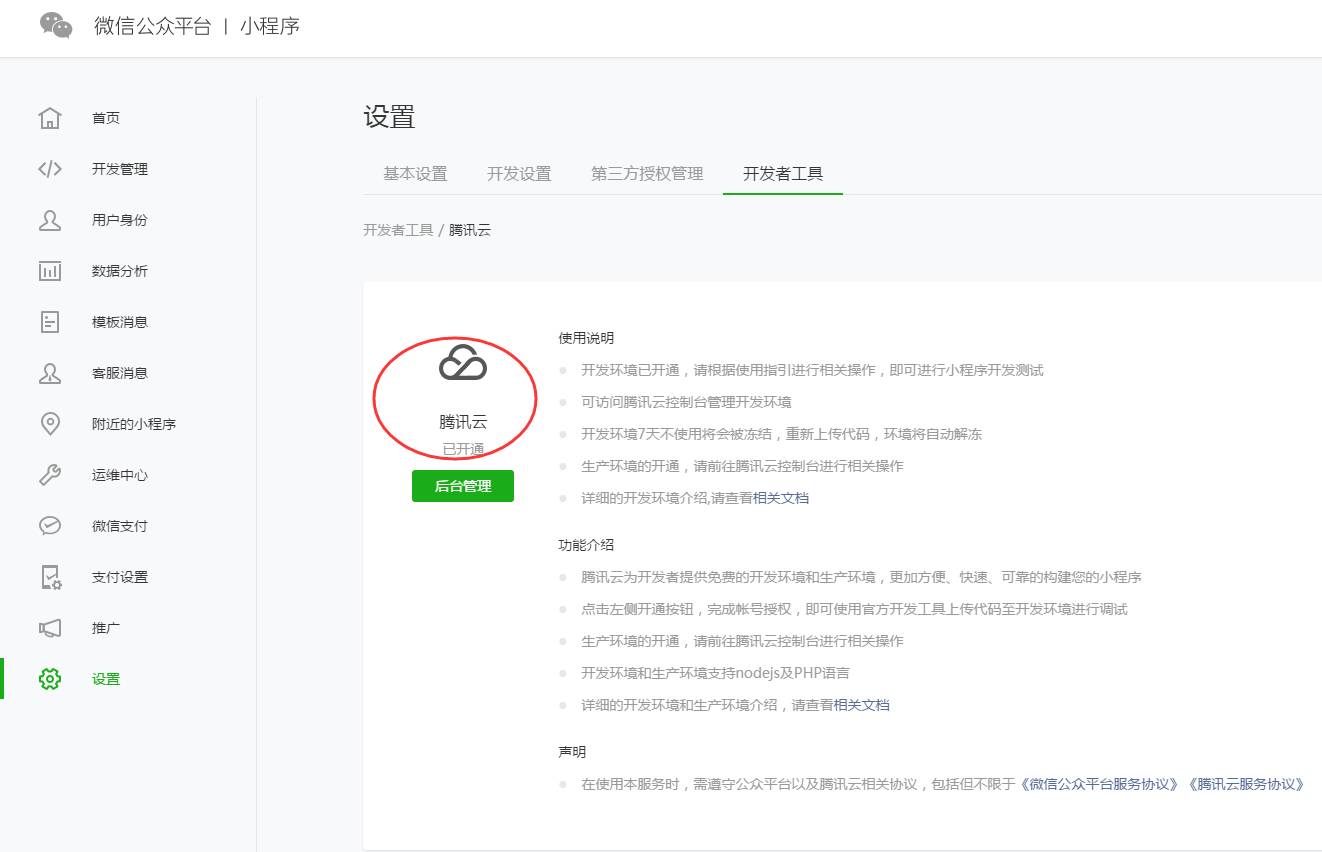Click the document icon for 模板消息
The height and width of the screenshot is (852, 1322).
click(50, 322)
